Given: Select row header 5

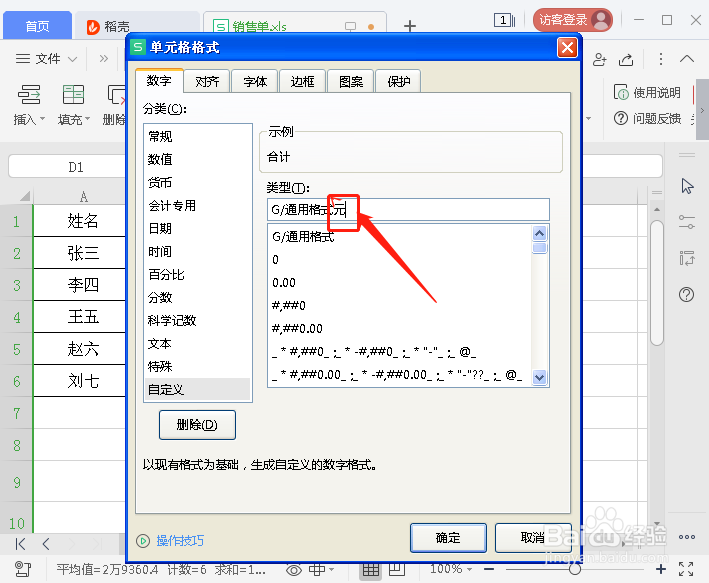Looking at the screenshot, I should click(x=17, y=349).
